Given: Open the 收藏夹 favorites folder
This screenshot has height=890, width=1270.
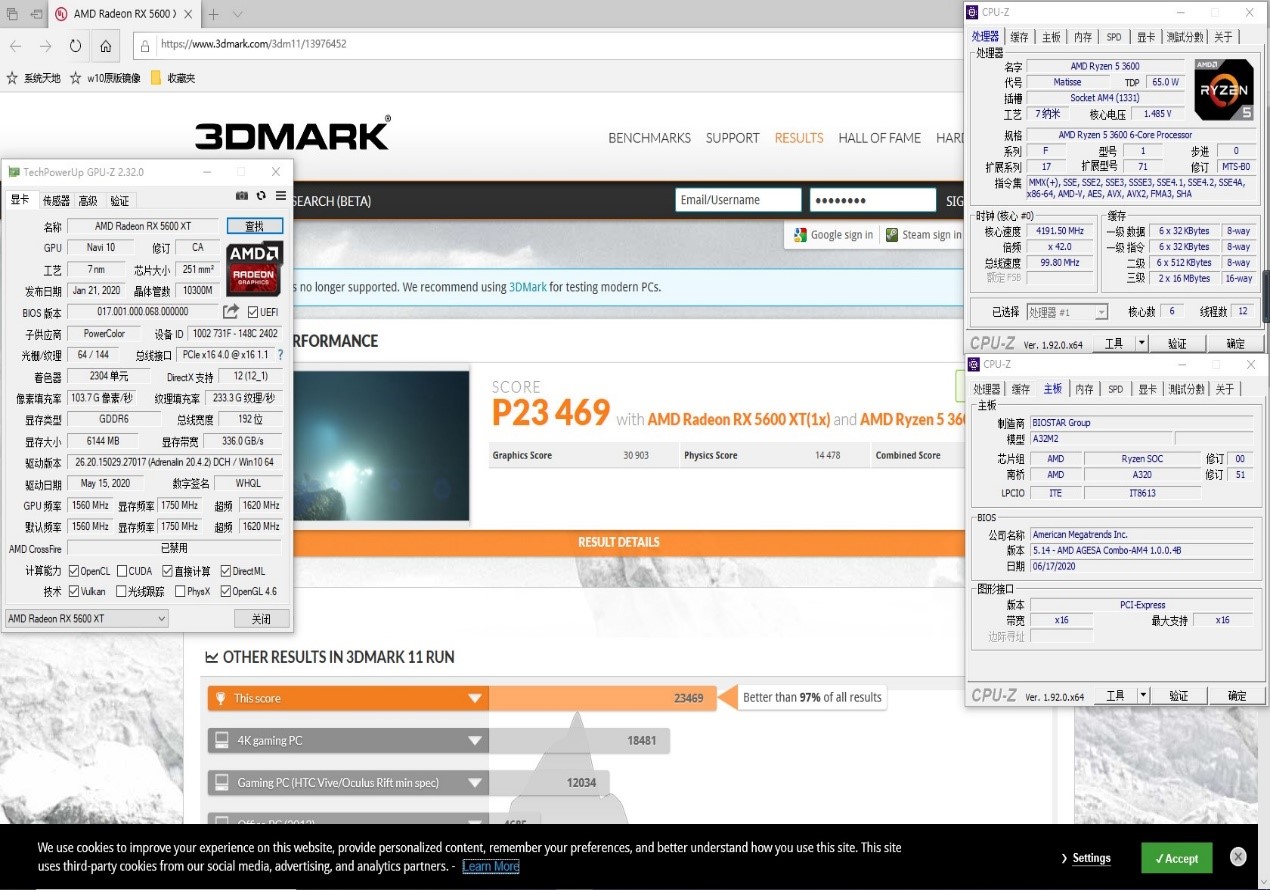Looking at the screenshot, I should pyautogui.click(x=172, y=77).
